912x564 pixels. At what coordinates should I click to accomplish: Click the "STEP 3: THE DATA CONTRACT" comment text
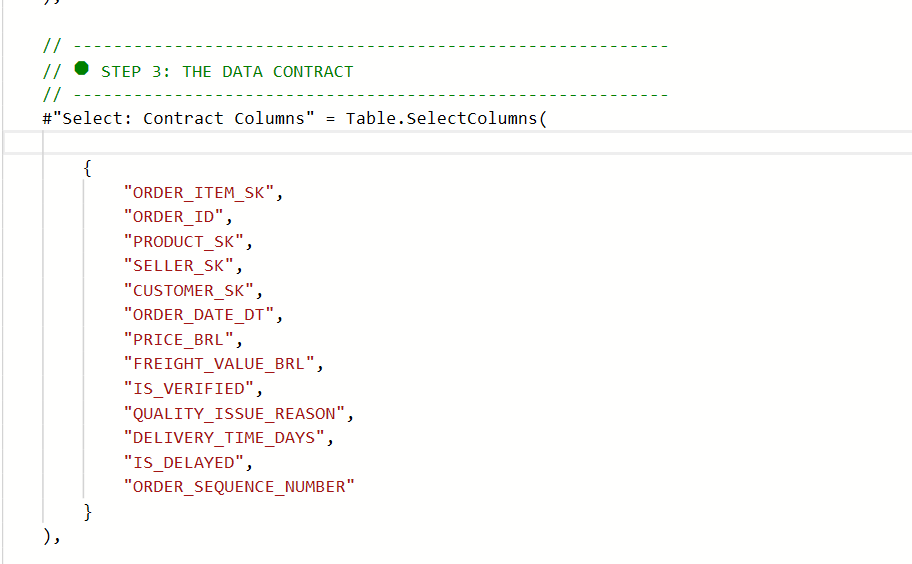227,72
